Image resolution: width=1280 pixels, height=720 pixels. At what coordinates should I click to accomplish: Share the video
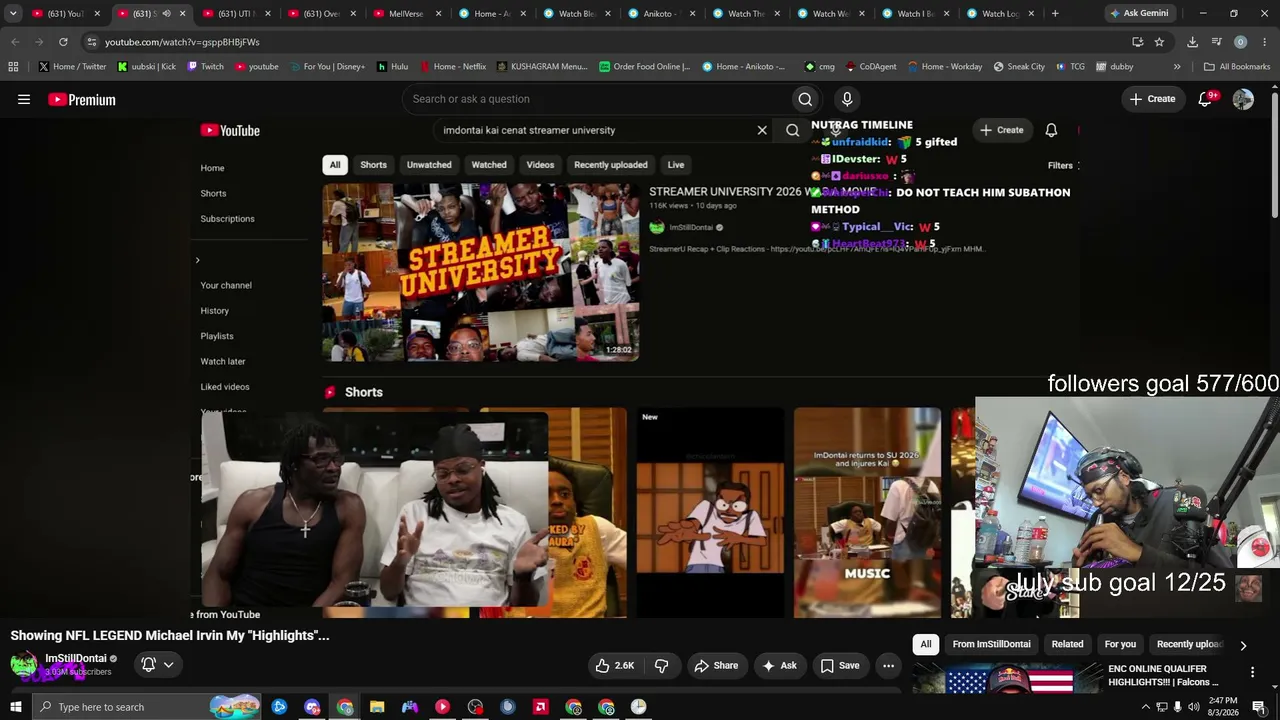pos(716,665)
